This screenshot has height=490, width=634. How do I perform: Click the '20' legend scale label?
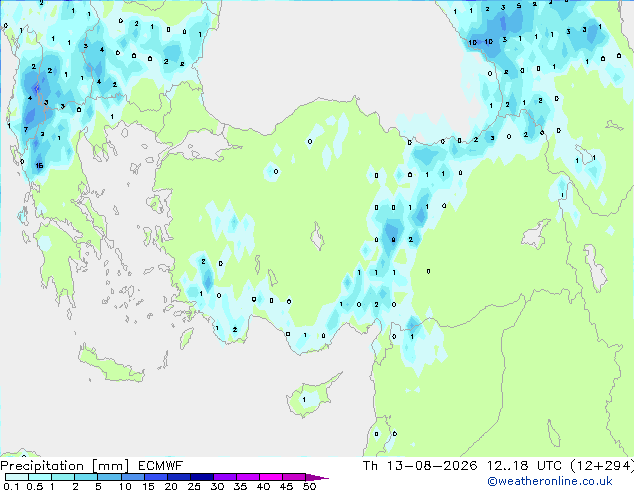tap(171, 486)
